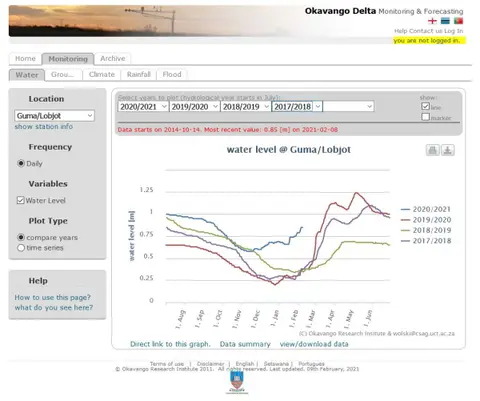The image size is (480, 401).
Task: Select the time series radio button
Action: (21, 248)
